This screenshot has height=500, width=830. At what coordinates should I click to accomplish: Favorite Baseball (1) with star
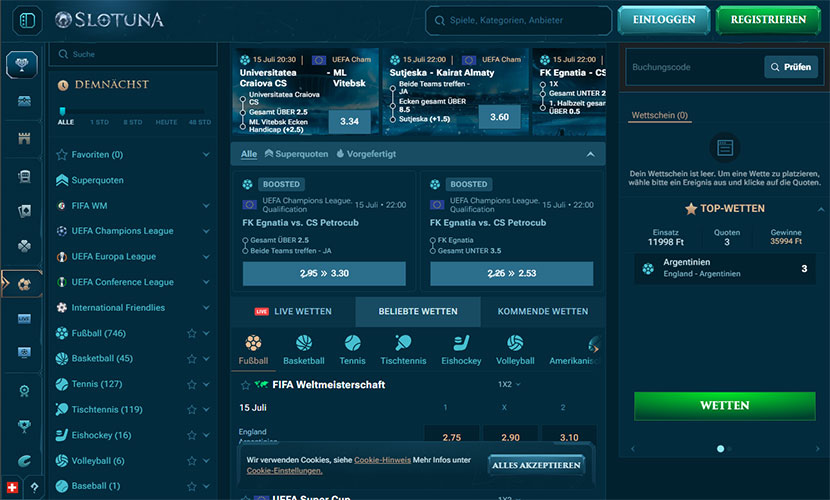(x=192, y=486)
